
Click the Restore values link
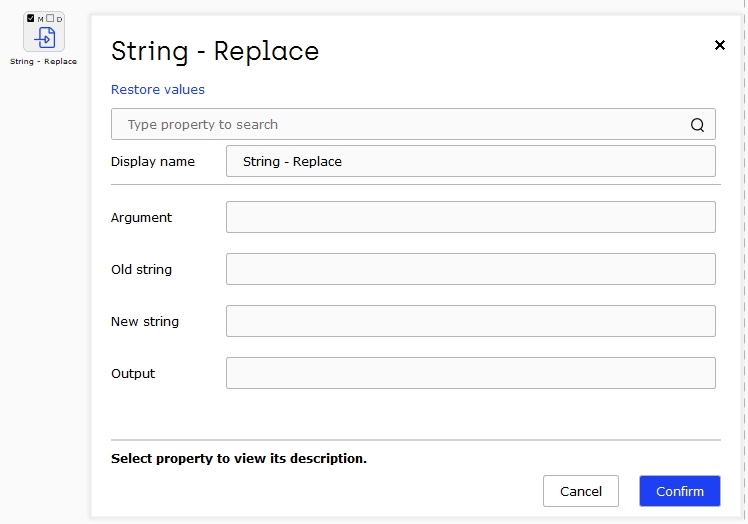pos(158,89)
